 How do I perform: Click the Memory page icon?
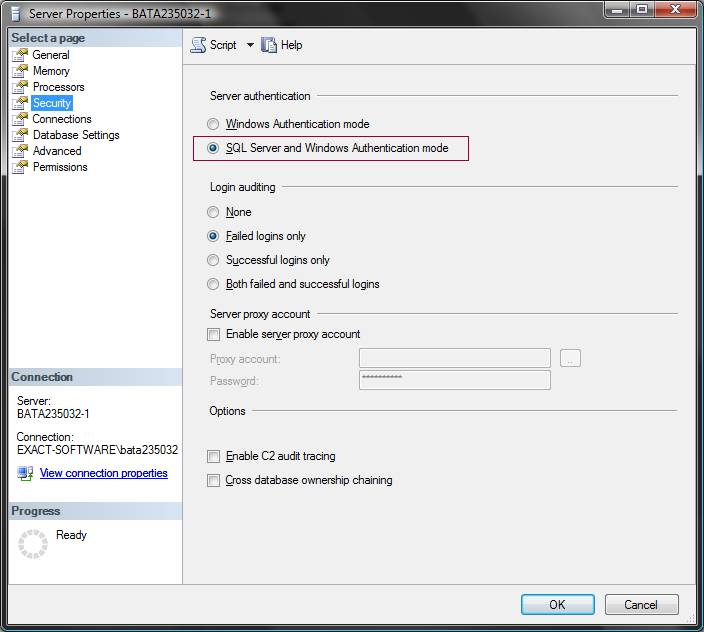point(19,71)
